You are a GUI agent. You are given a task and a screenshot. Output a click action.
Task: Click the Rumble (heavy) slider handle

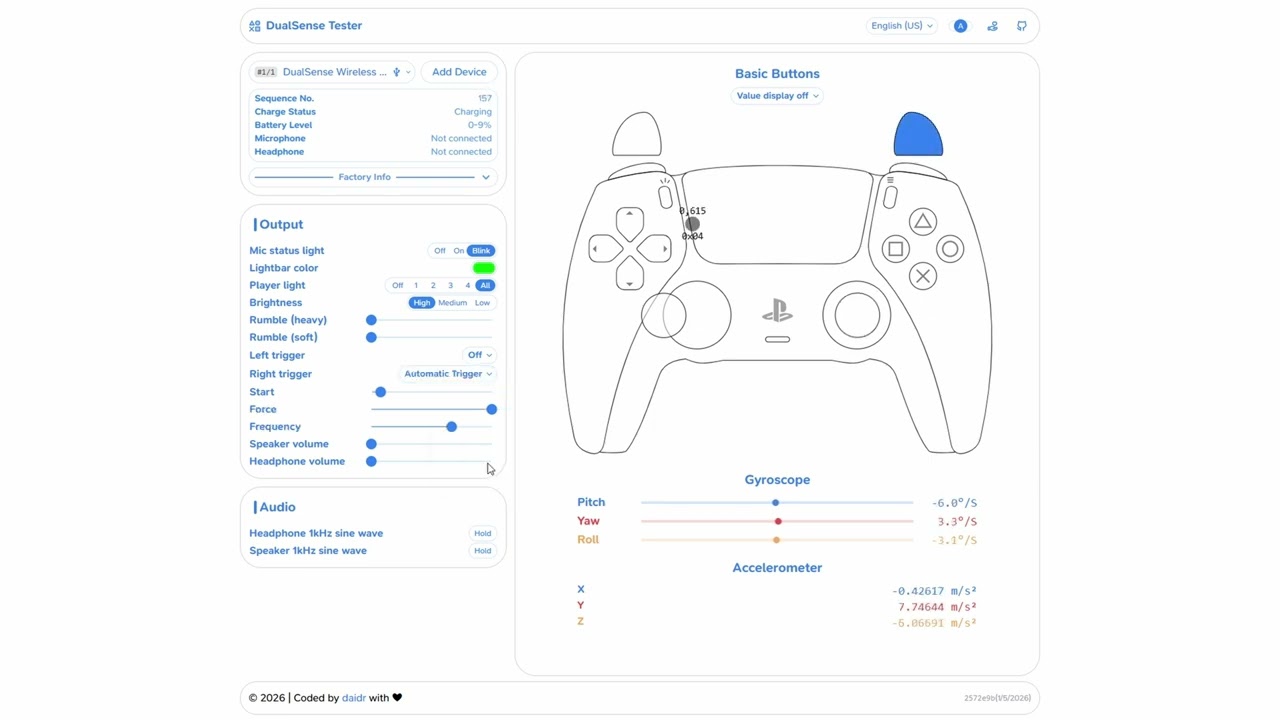(371, 320)
